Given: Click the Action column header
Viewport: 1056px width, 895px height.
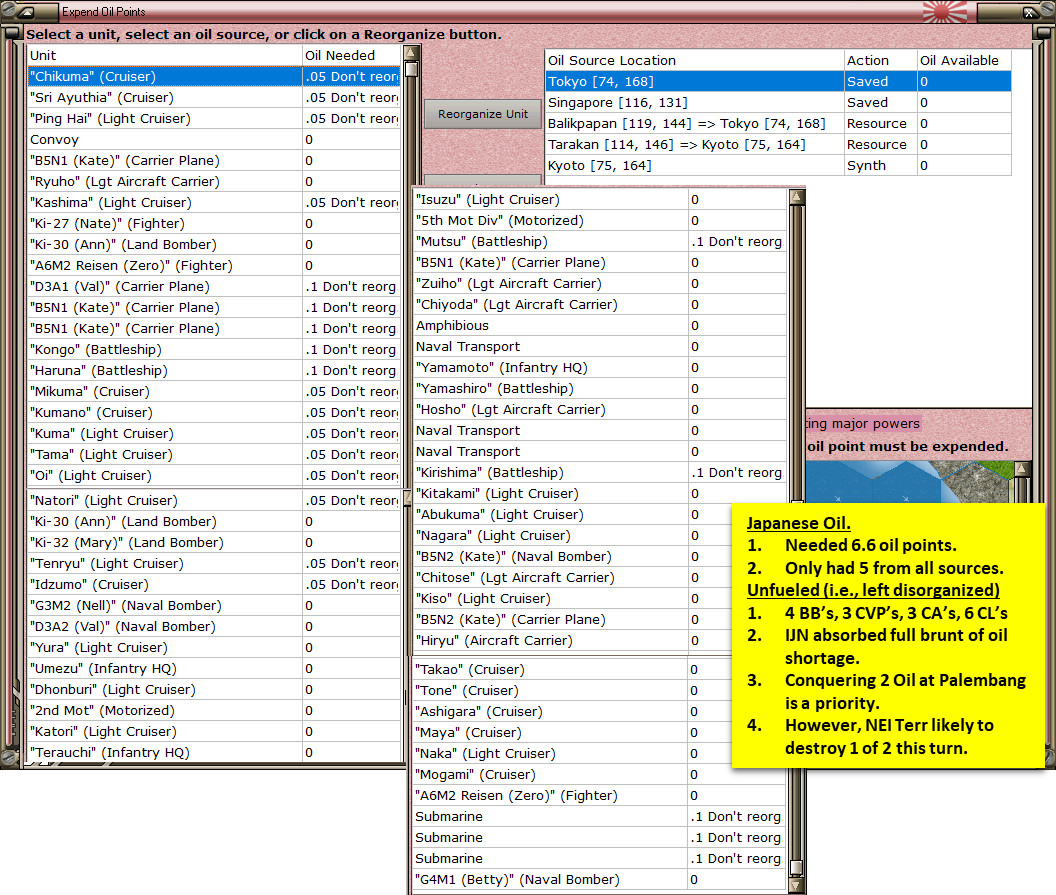Looking at the screenshot, I should pyautogui.click(x=881, y=61).
